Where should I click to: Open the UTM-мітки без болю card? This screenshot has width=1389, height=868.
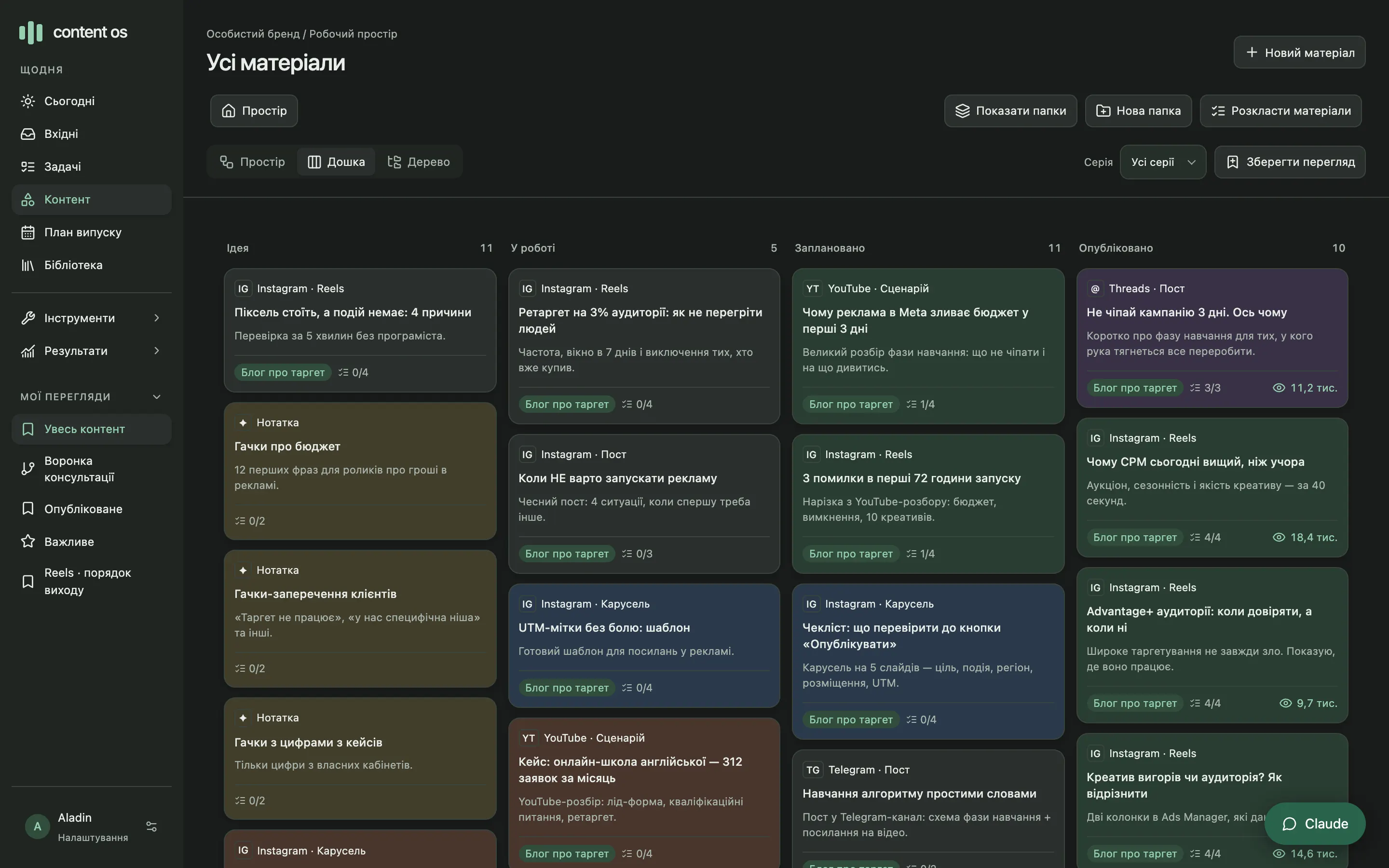644,646
